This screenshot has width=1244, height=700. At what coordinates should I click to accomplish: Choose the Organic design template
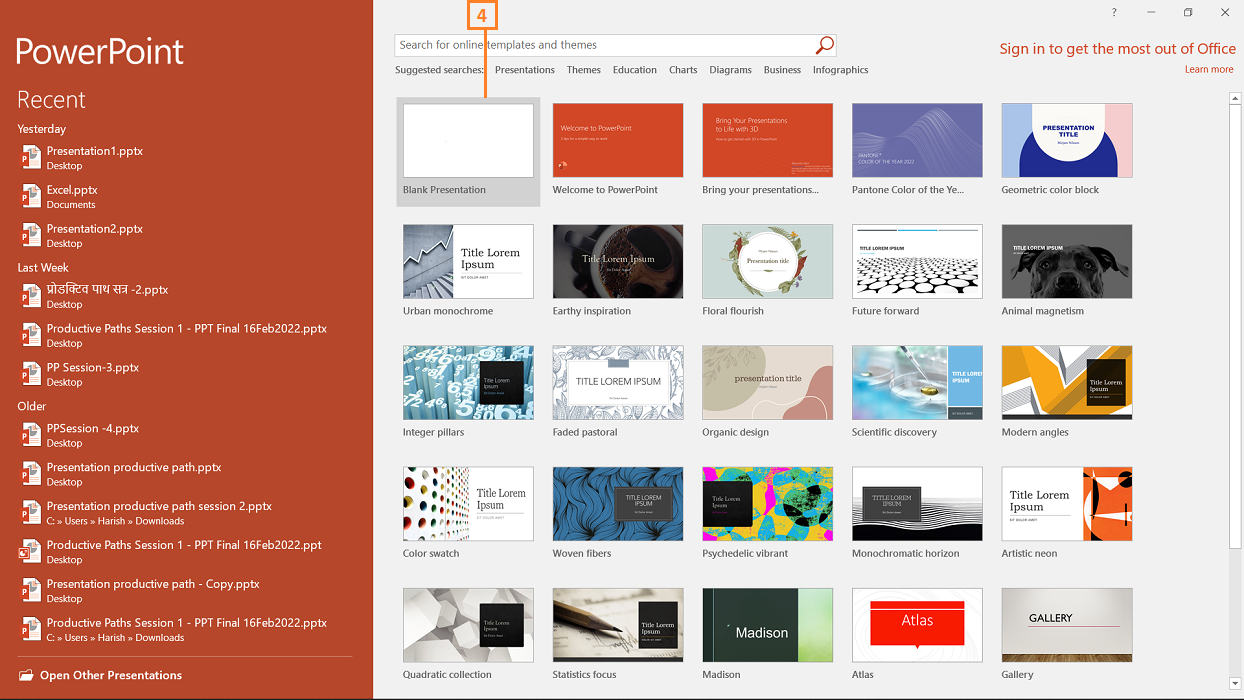tap(768, 383)
